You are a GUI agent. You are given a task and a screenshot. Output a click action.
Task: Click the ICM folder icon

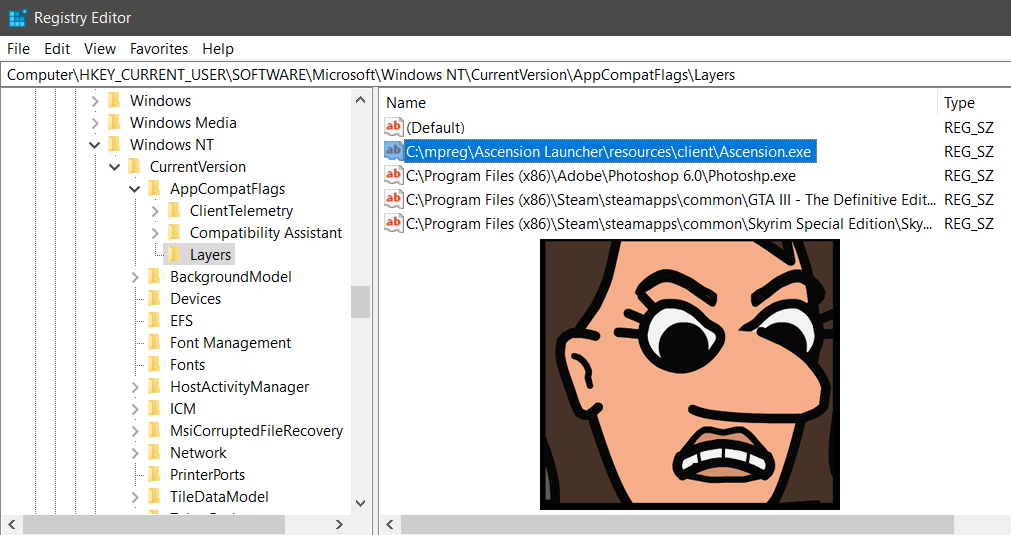click(x=154, y=408)
